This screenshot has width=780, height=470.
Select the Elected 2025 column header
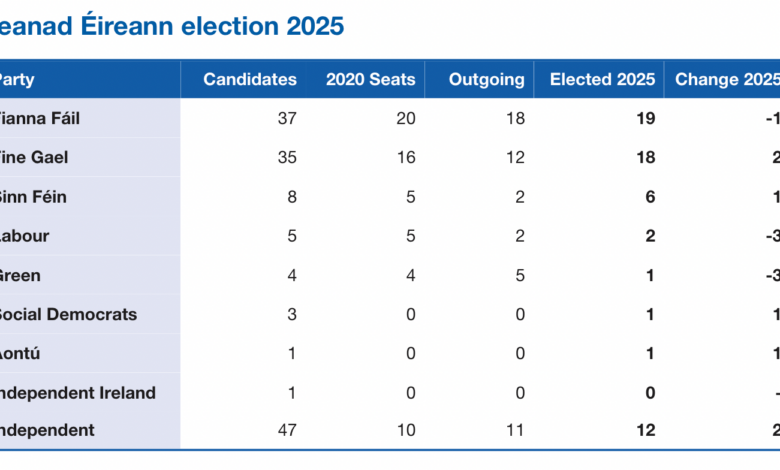(602, 80)
